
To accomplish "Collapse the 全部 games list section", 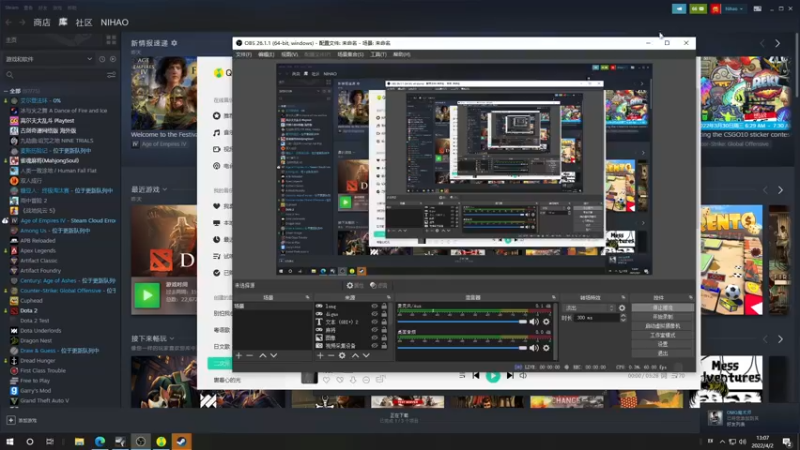I will click(6, 91).
